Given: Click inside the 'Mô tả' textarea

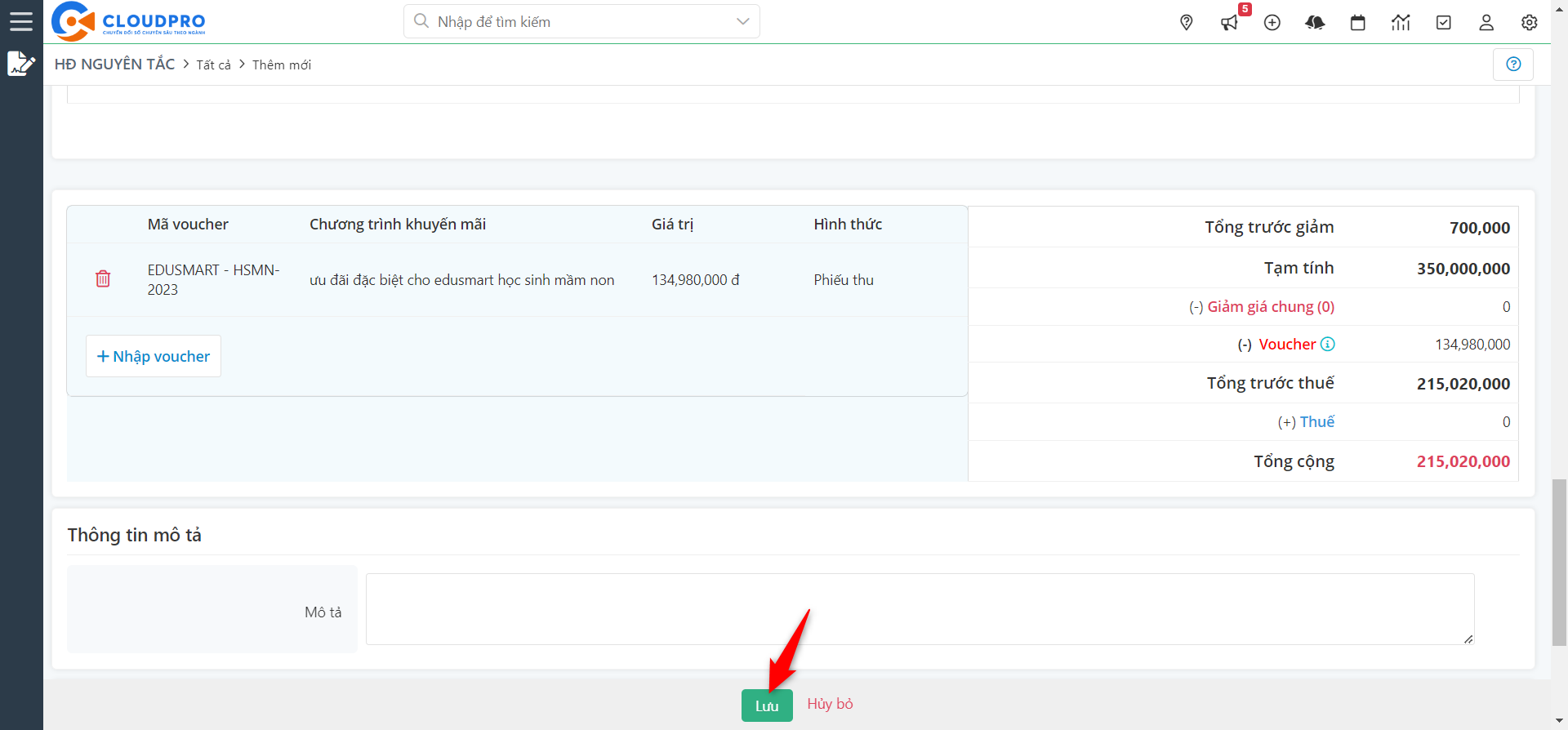Looking at the screenshot, I should click(920, 609).
